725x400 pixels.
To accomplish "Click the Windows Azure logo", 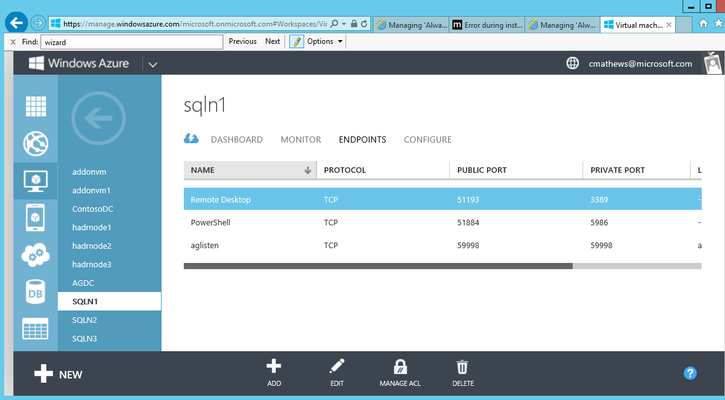I will tap(79, 63).
